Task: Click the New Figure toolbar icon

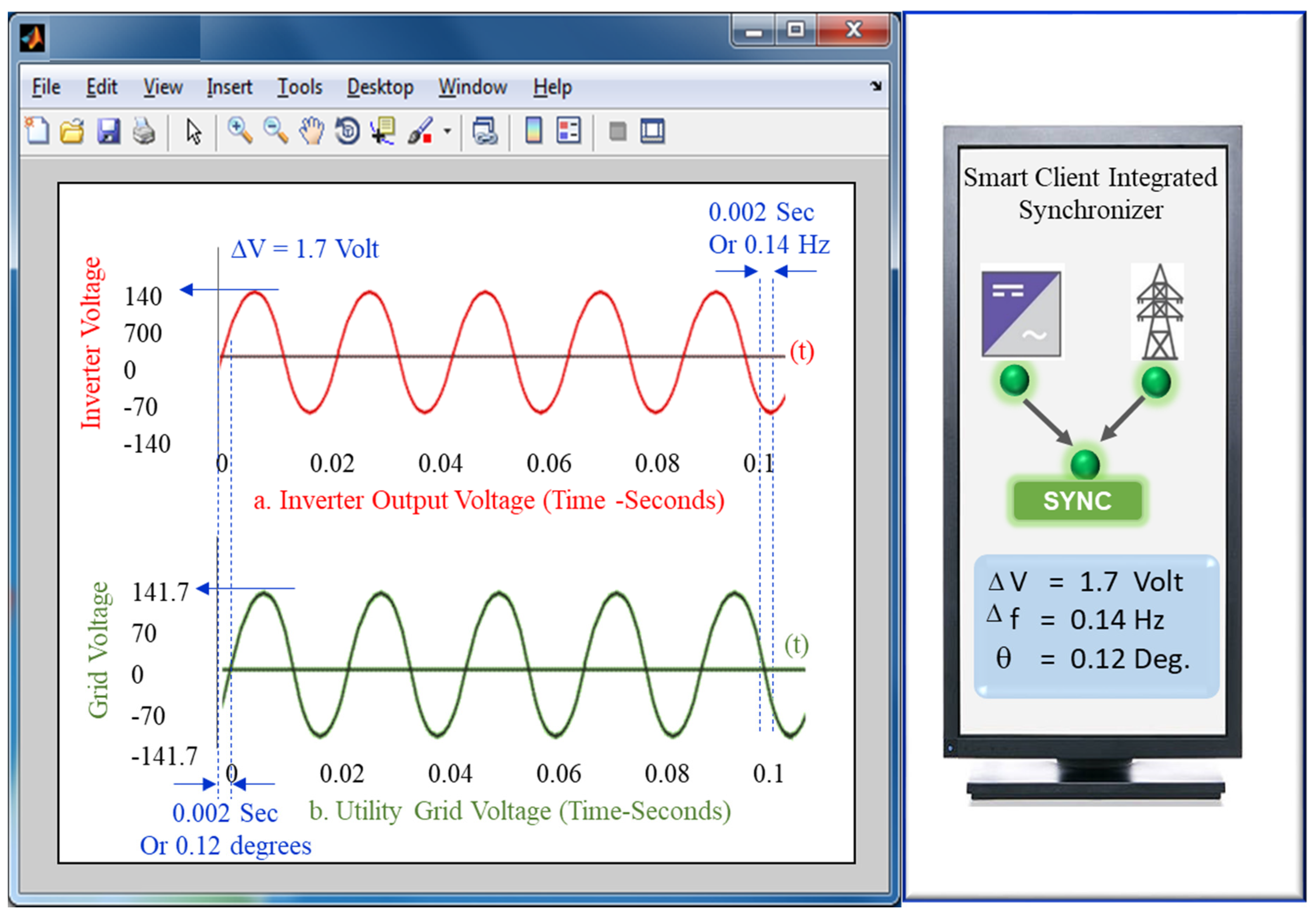Action: click(x=37, y=131)
